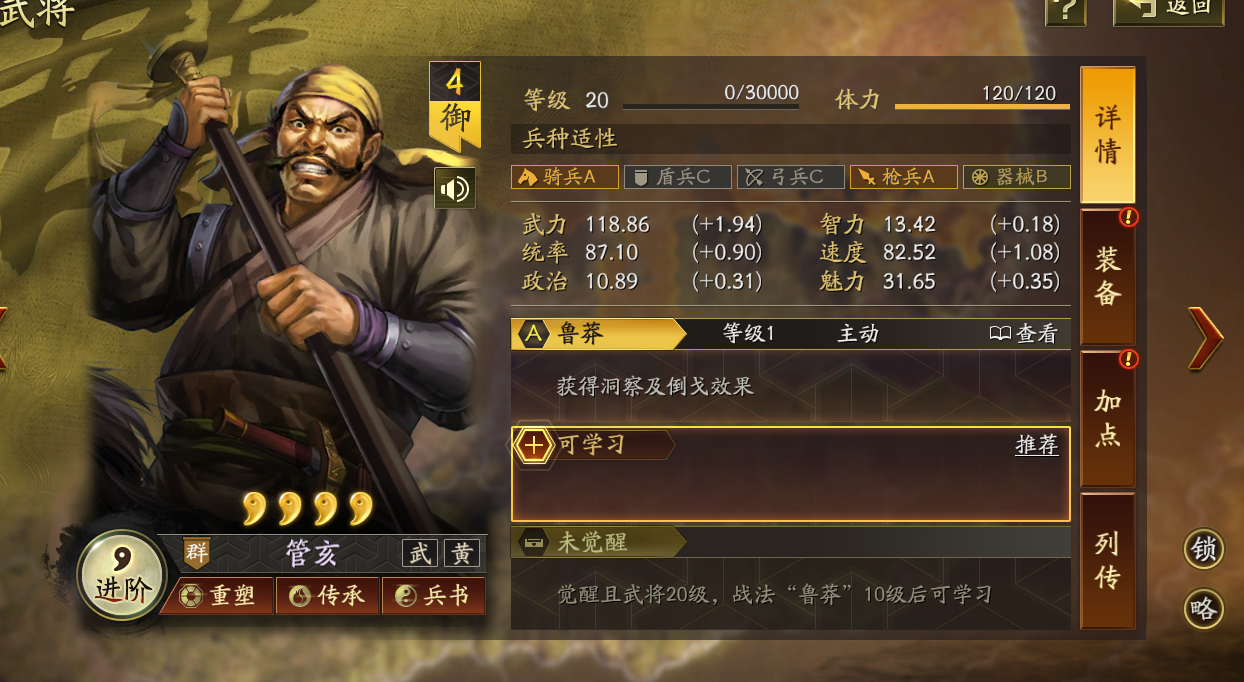Switch to the 装备 equipment tab

pyautogui.click(x=1108, y=277)
